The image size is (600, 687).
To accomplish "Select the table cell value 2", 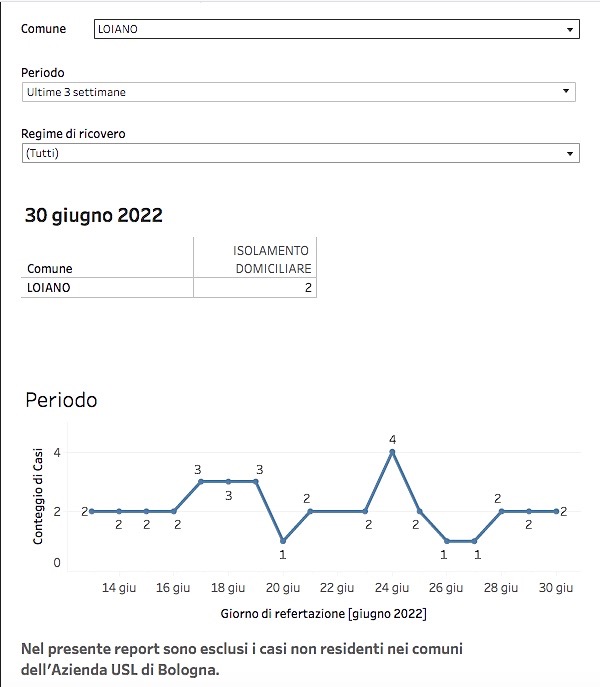I will (x=308, y=288).
